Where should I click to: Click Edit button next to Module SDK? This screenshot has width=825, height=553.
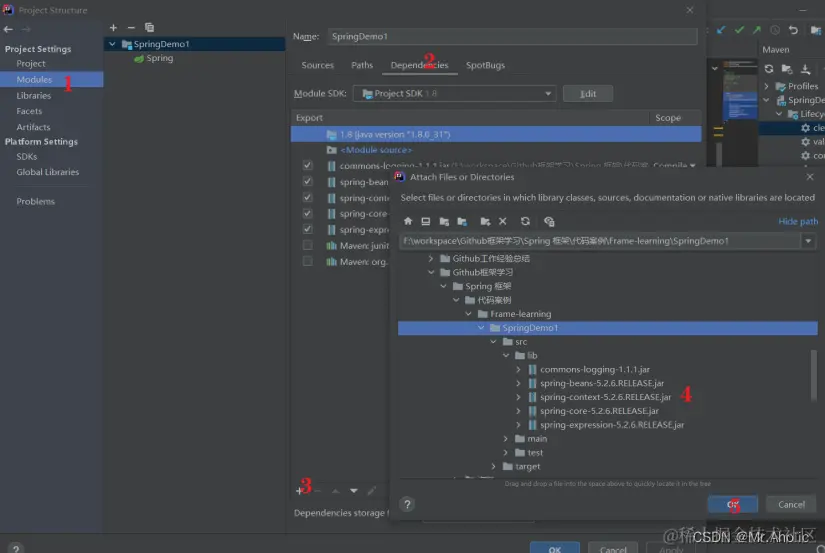(x=588, y=94)
